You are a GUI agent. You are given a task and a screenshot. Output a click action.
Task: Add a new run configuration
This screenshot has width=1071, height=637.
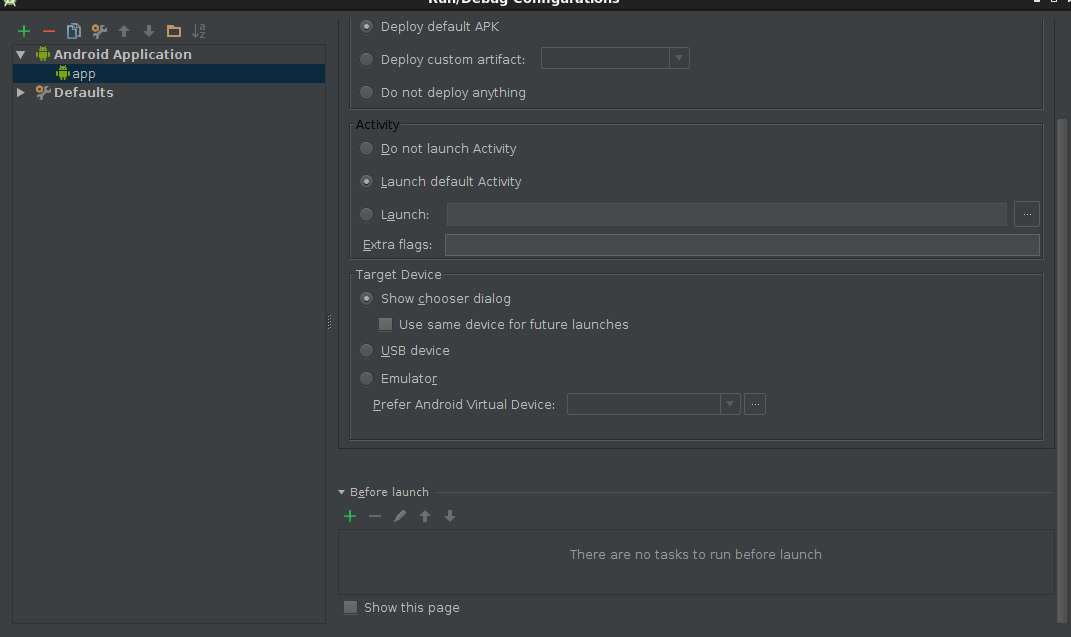click(24, 31)
